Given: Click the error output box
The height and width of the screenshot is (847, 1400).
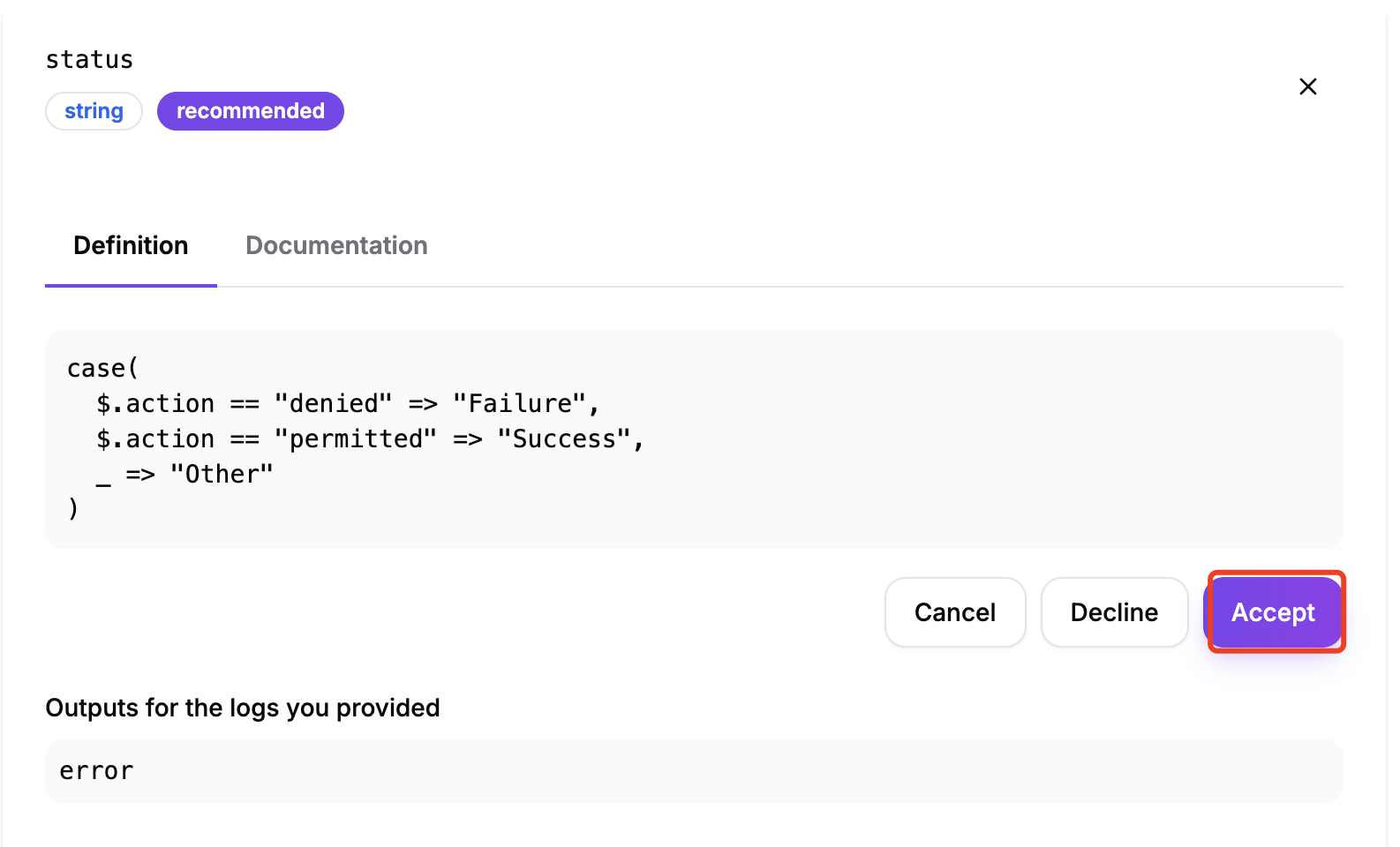Looking at the screenshot, I should [693, 771].
